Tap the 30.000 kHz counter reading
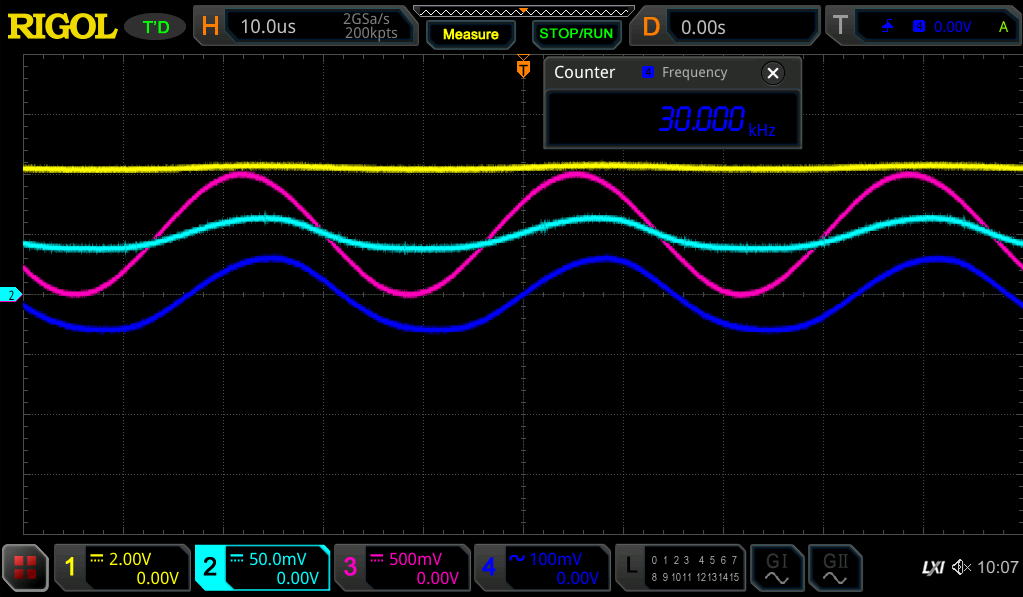Viewport: 1023px width, 597px height. tap(716, 120)
